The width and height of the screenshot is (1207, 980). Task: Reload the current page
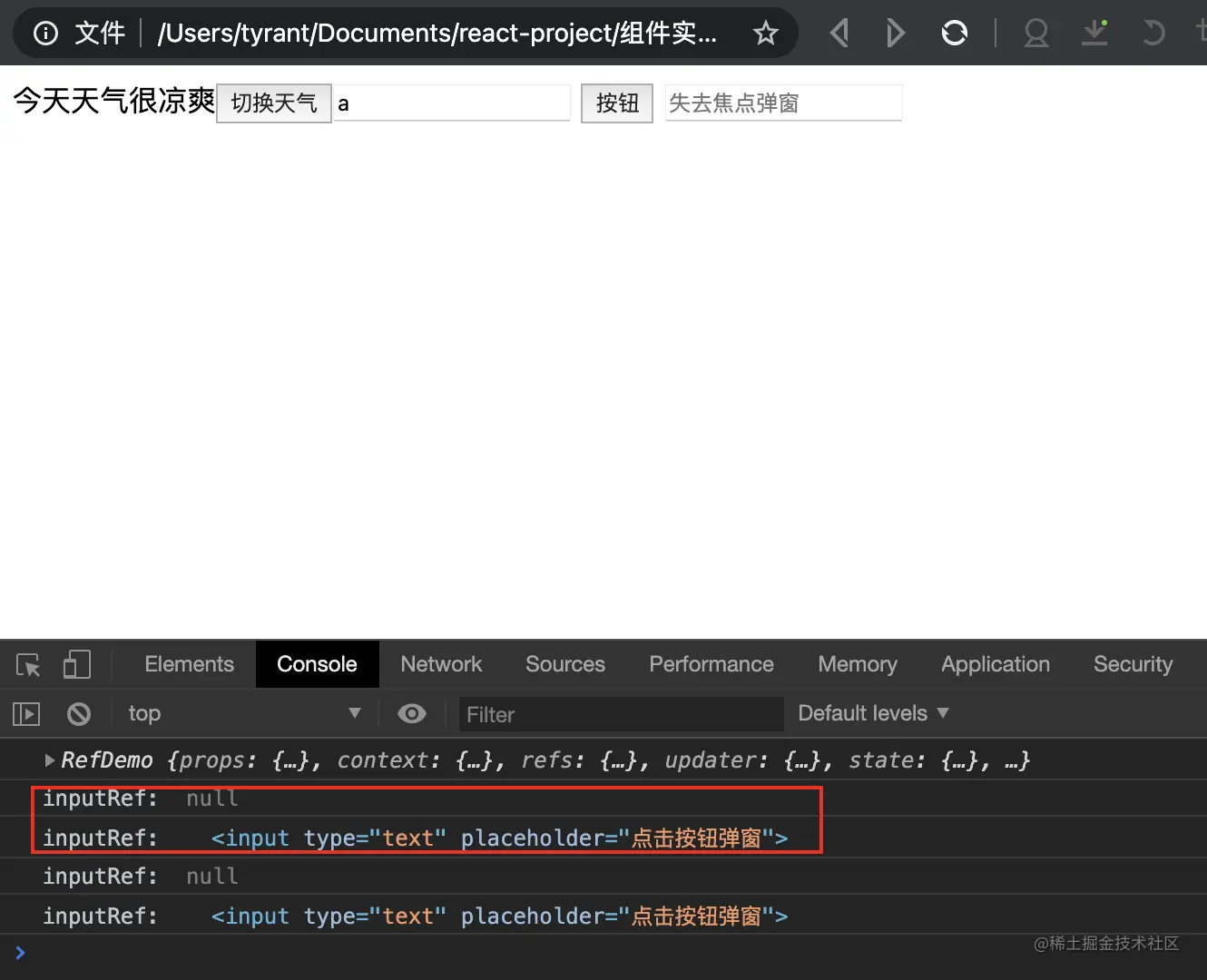(955, 34)
